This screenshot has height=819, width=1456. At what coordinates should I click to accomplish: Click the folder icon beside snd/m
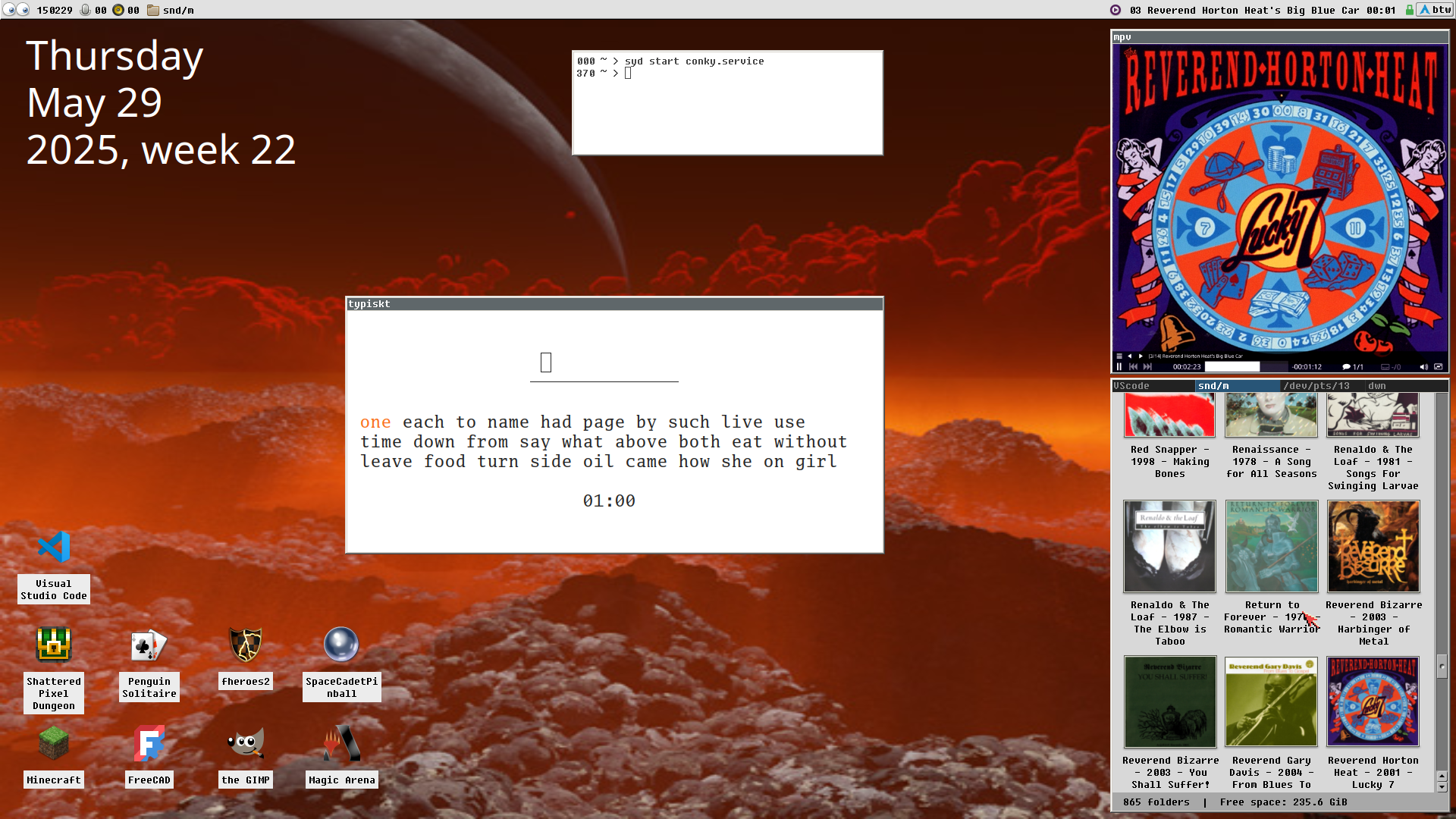coord(152,10)
